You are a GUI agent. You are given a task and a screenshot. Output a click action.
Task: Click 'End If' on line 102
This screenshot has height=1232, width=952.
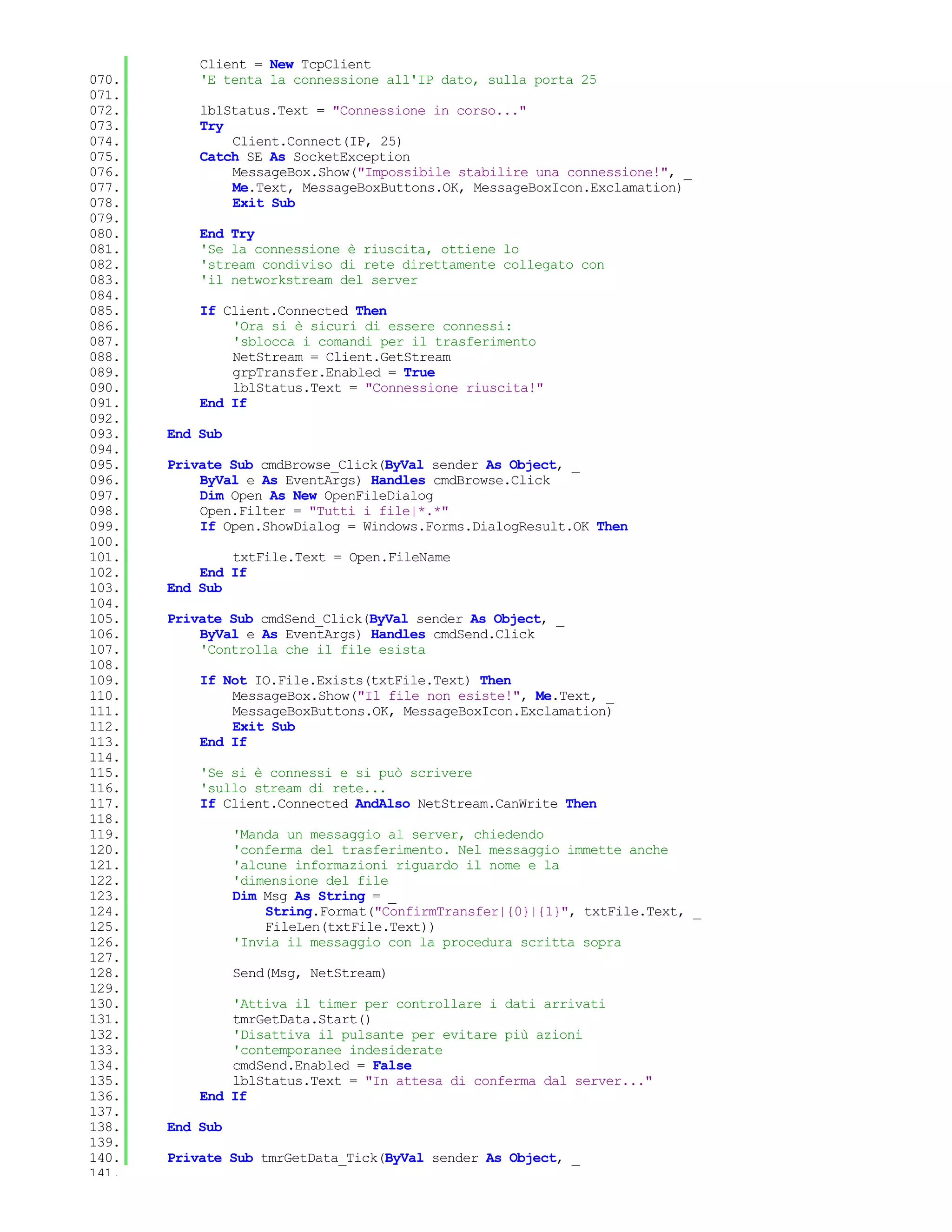[223, 573]
